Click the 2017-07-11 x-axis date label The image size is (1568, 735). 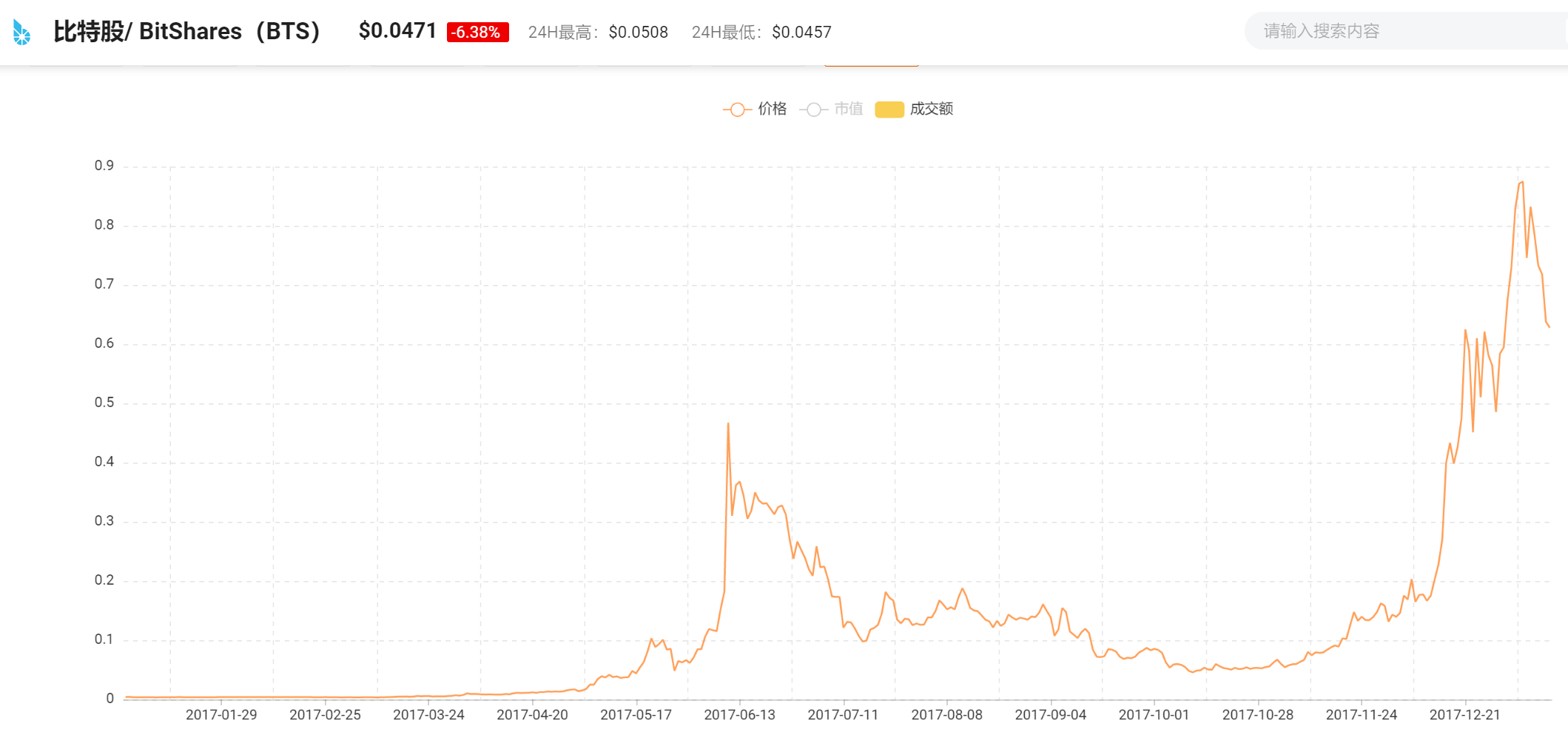[843, 715]
